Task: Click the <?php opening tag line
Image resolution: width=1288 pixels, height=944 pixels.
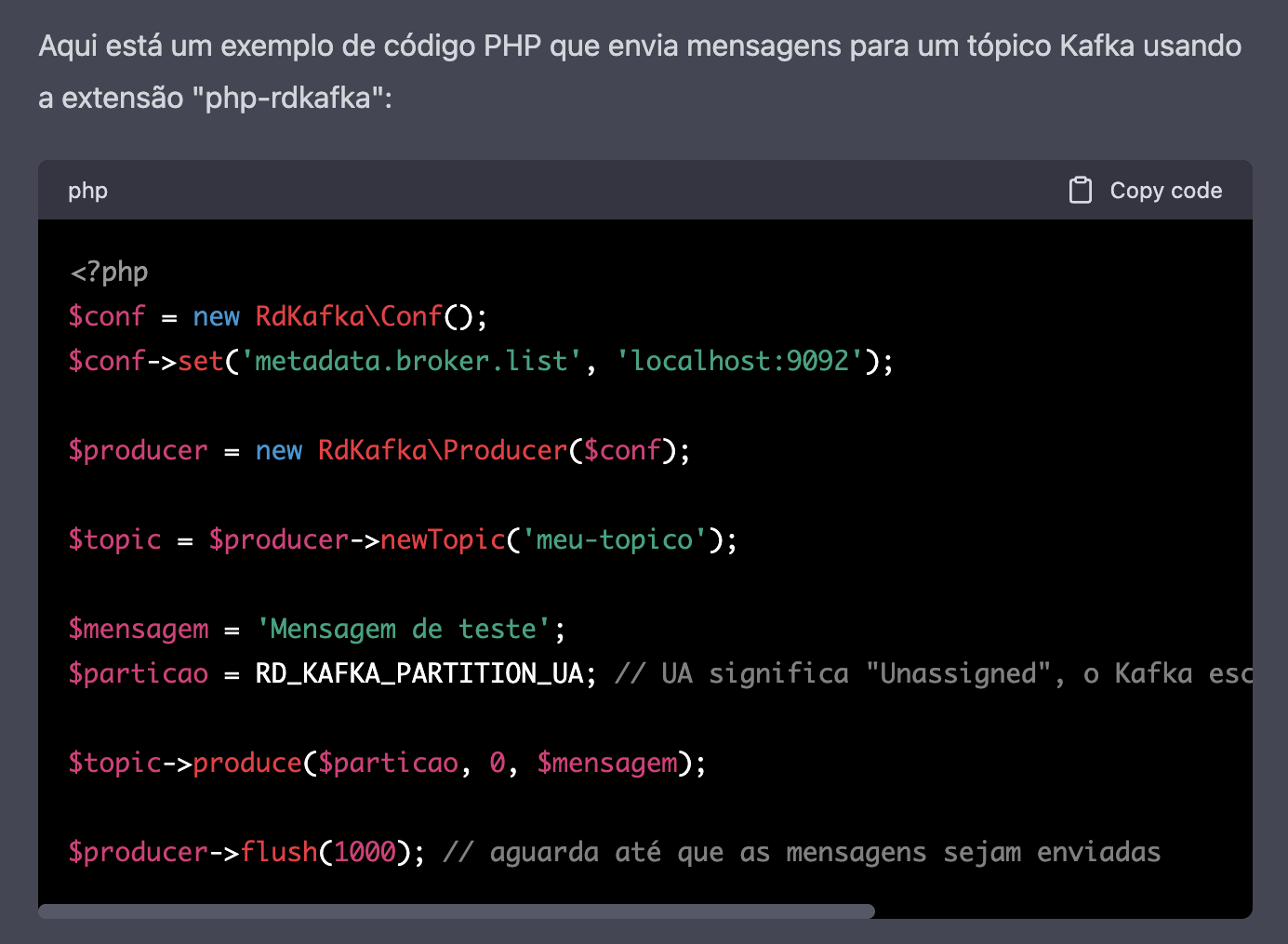Action: click(x=109, y=272)
